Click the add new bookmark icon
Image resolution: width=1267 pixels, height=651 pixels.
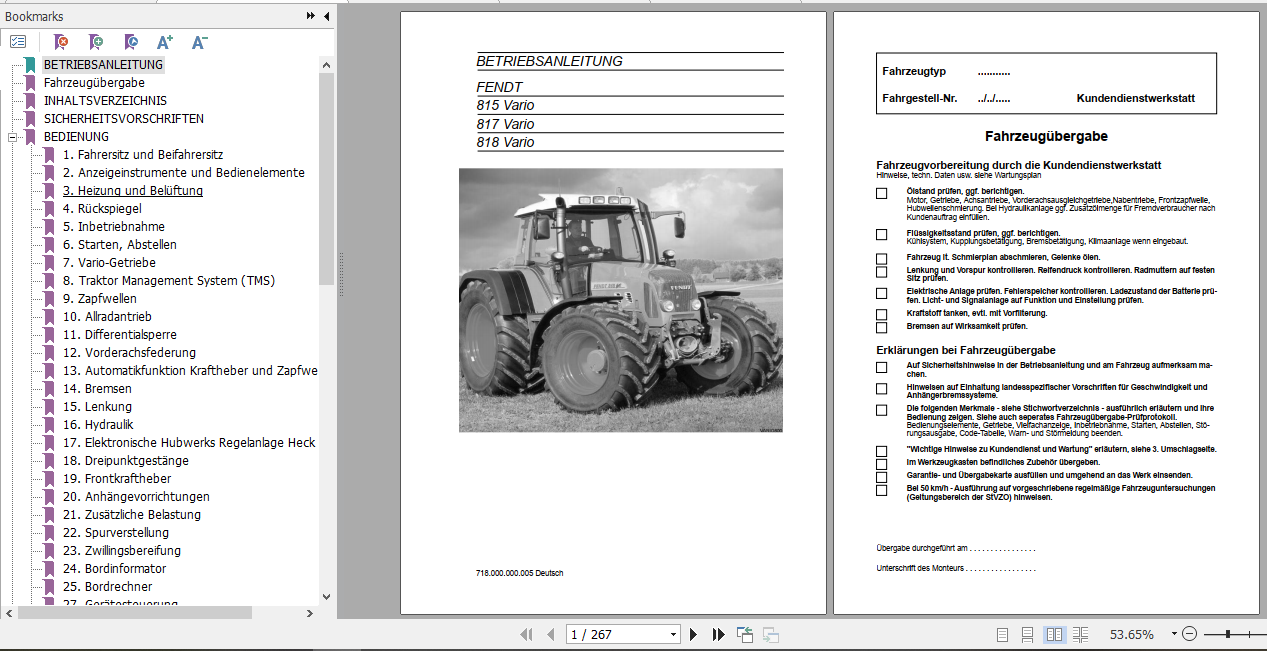pos(95,42)
